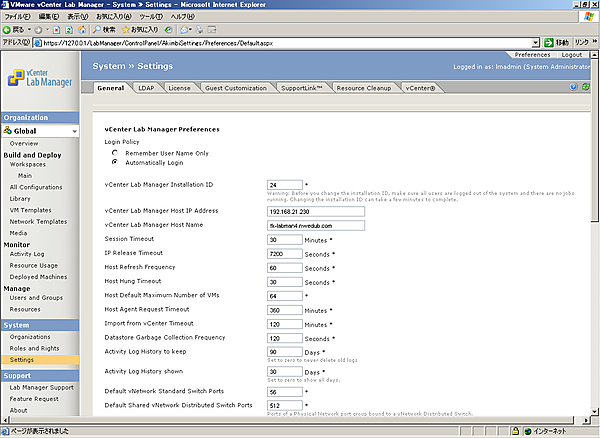Click the IE Mail toolbar icon
600x438 pixels.
pos(184,29)
